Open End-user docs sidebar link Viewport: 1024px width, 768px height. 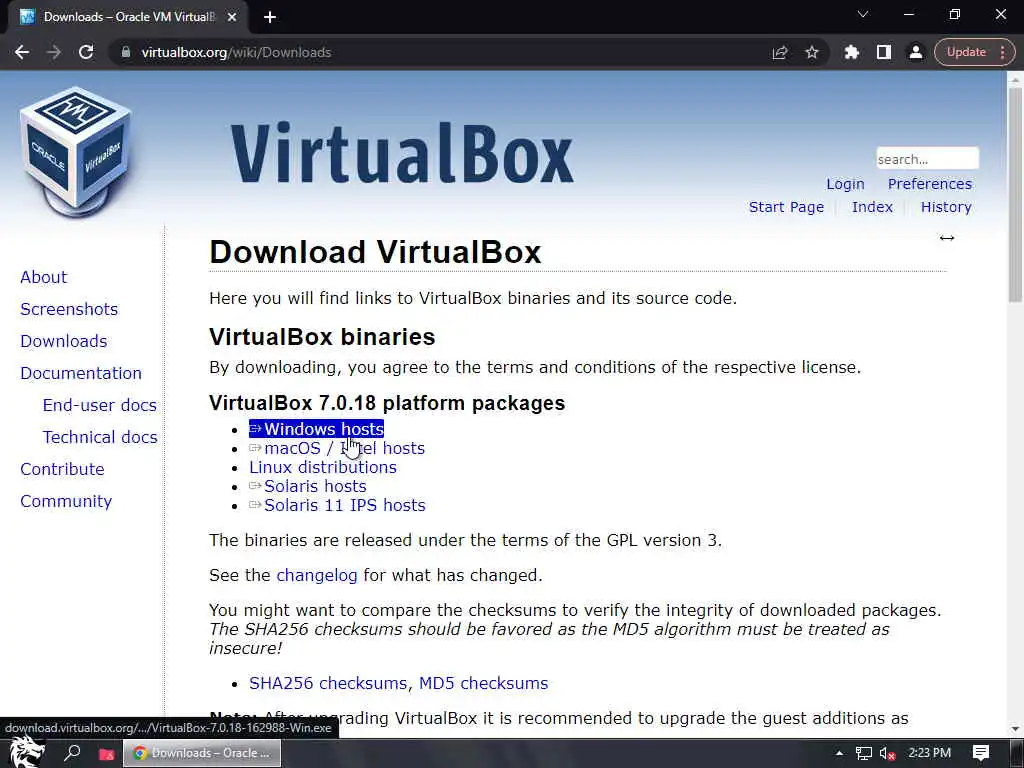(99, 405)
